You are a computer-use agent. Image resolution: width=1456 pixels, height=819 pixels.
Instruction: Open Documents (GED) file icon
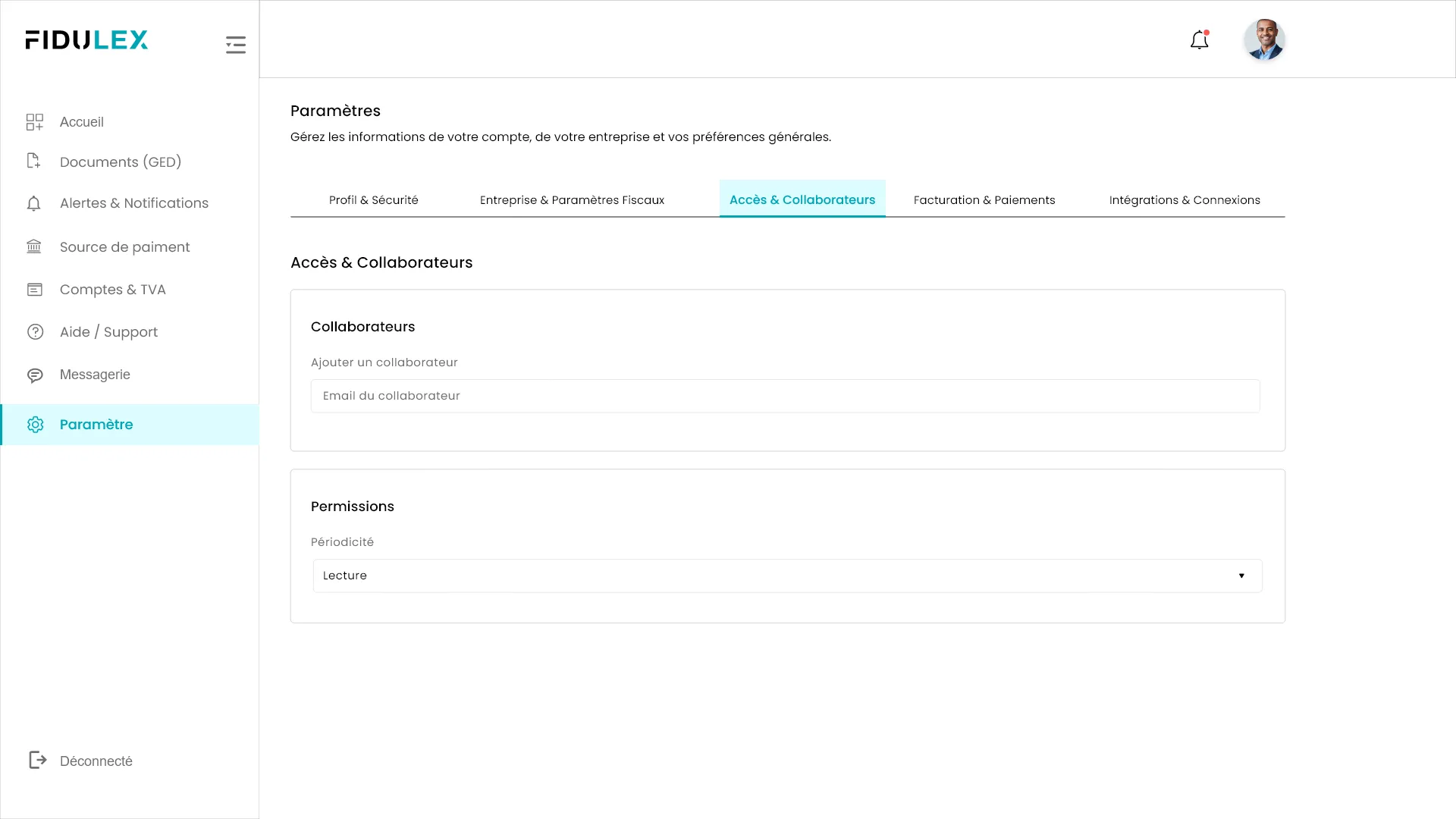coord(34,161)
